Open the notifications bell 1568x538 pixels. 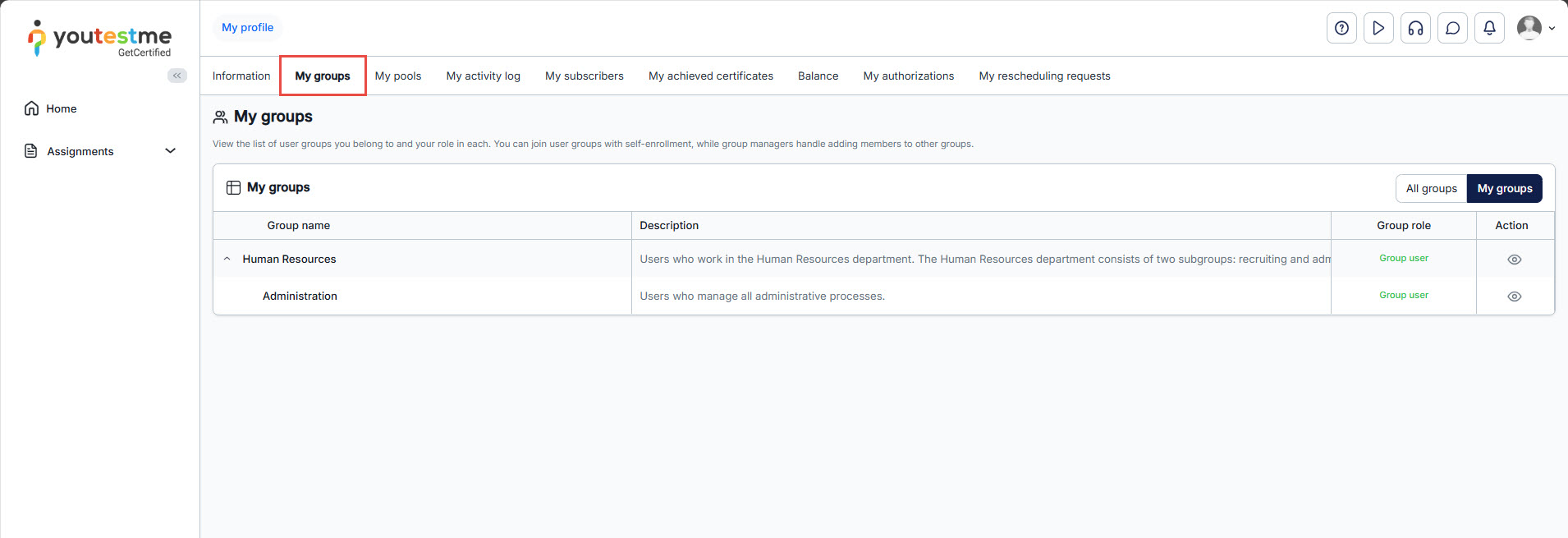coord(1489,28)
